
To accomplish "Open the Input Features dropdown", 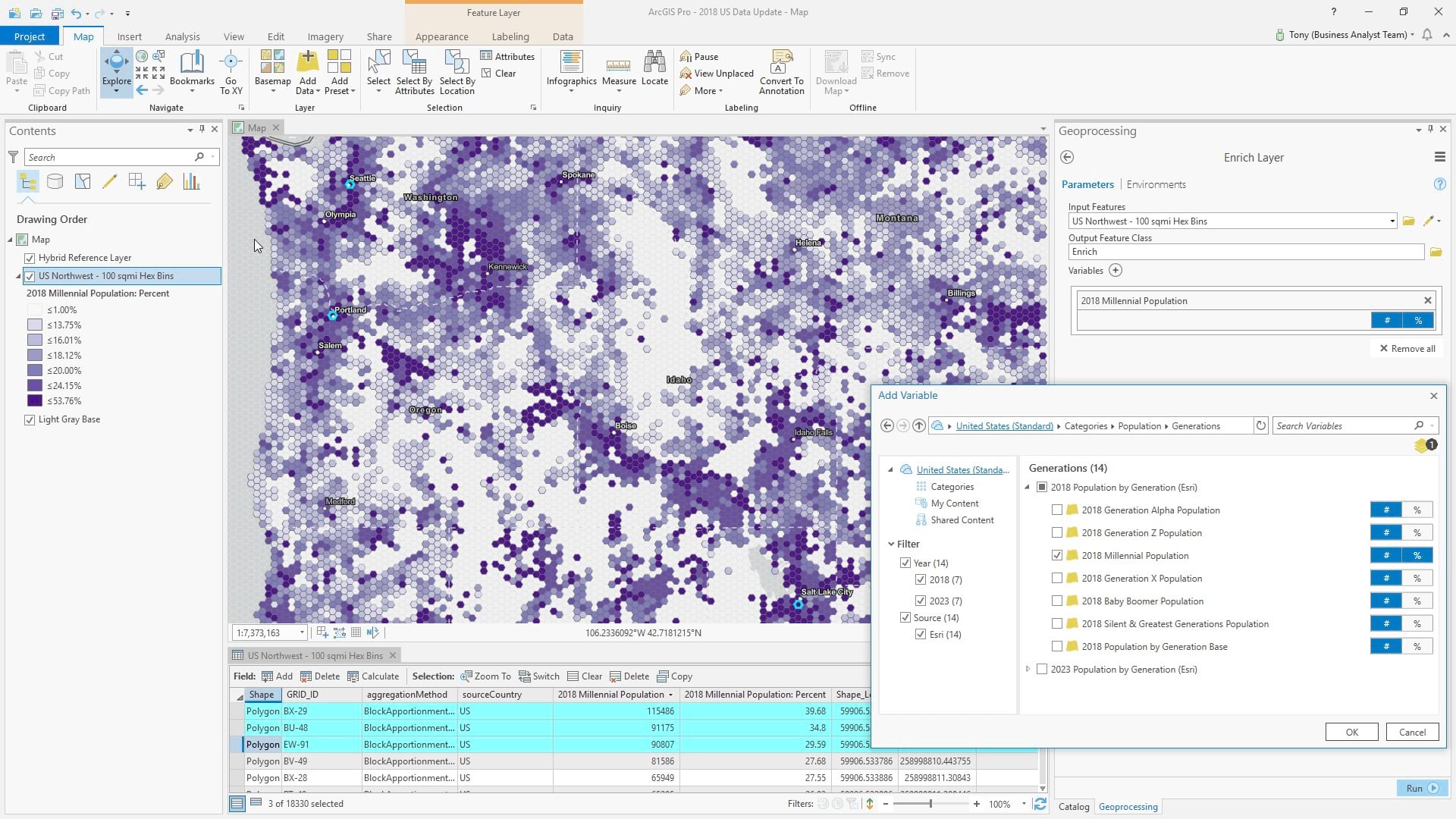I will (x=1392, y=221).
